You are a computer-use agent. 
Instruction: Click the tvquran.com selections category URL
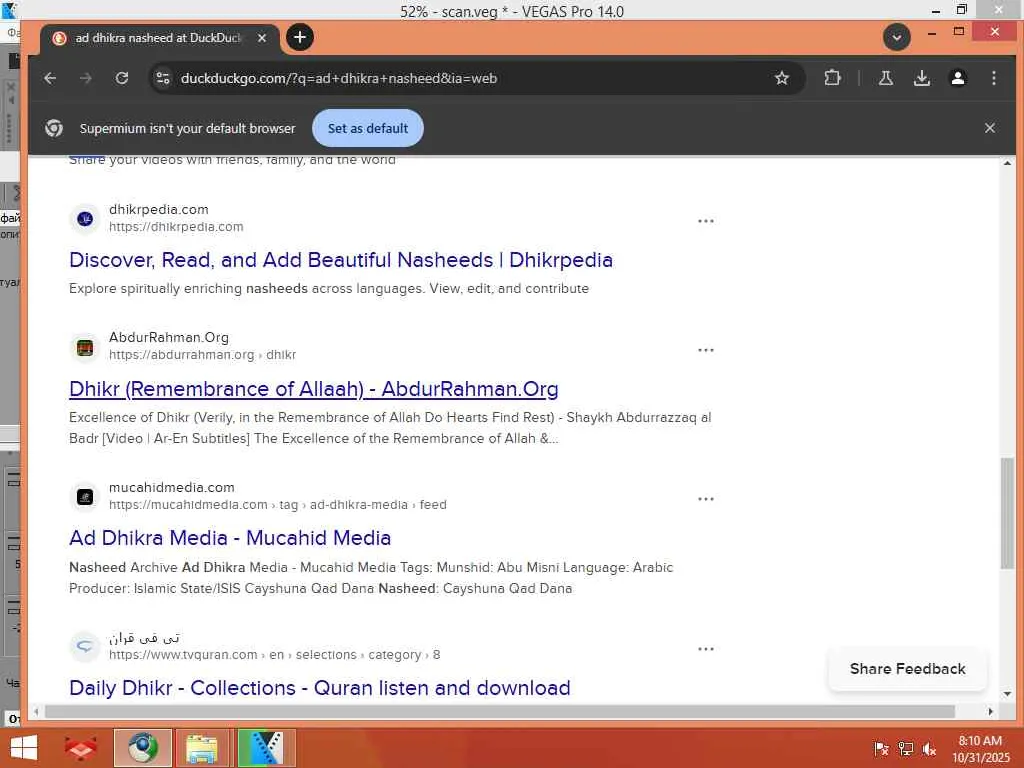[x=274, y=655]
